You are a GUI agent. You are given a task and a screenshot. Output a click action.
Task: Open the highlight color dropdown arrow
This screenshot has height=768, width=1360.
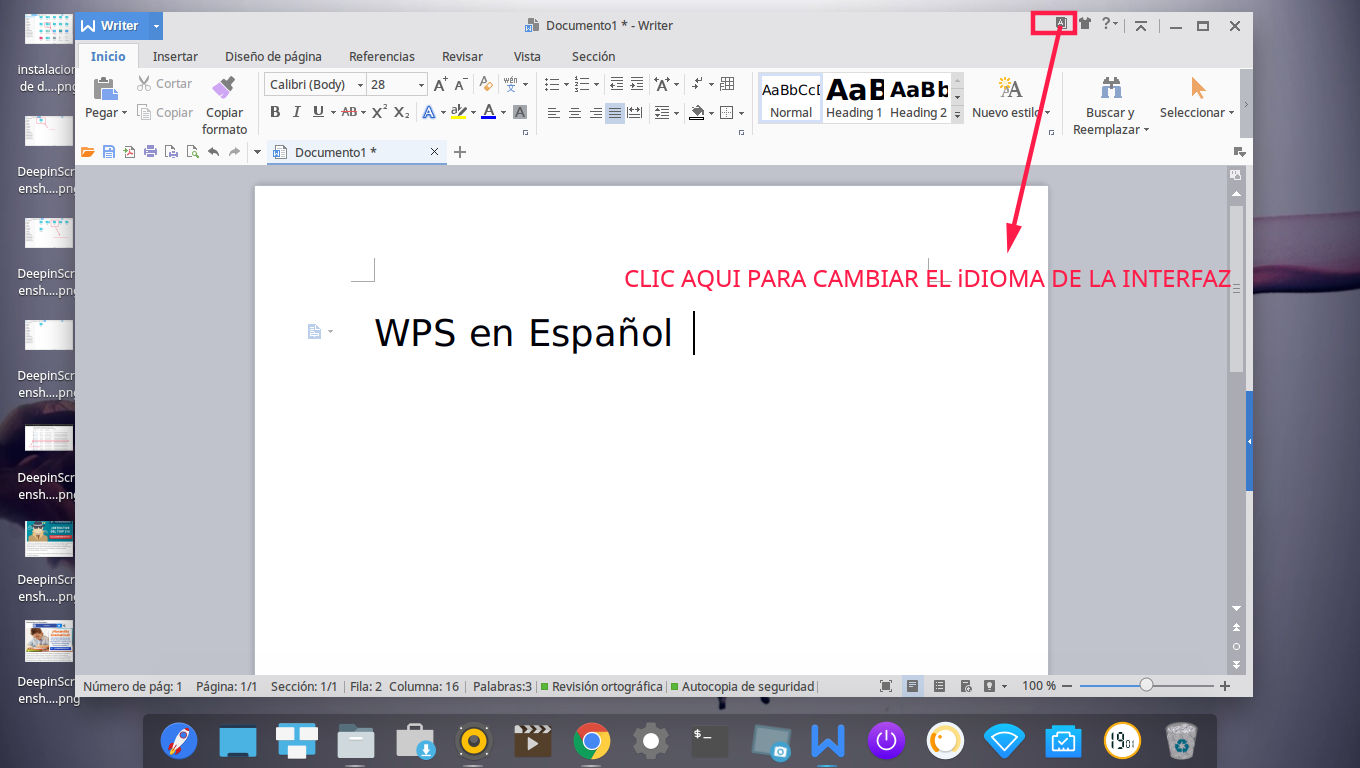pyautogui.click(x=472, y=112)
